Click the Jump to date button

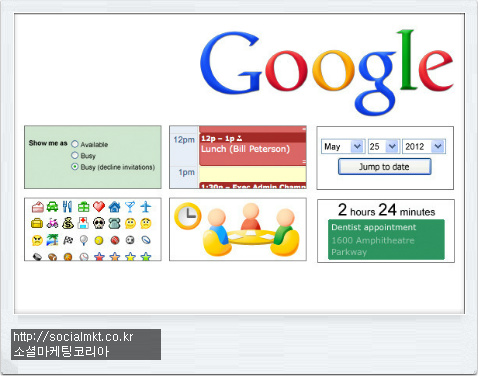[385, 167]
